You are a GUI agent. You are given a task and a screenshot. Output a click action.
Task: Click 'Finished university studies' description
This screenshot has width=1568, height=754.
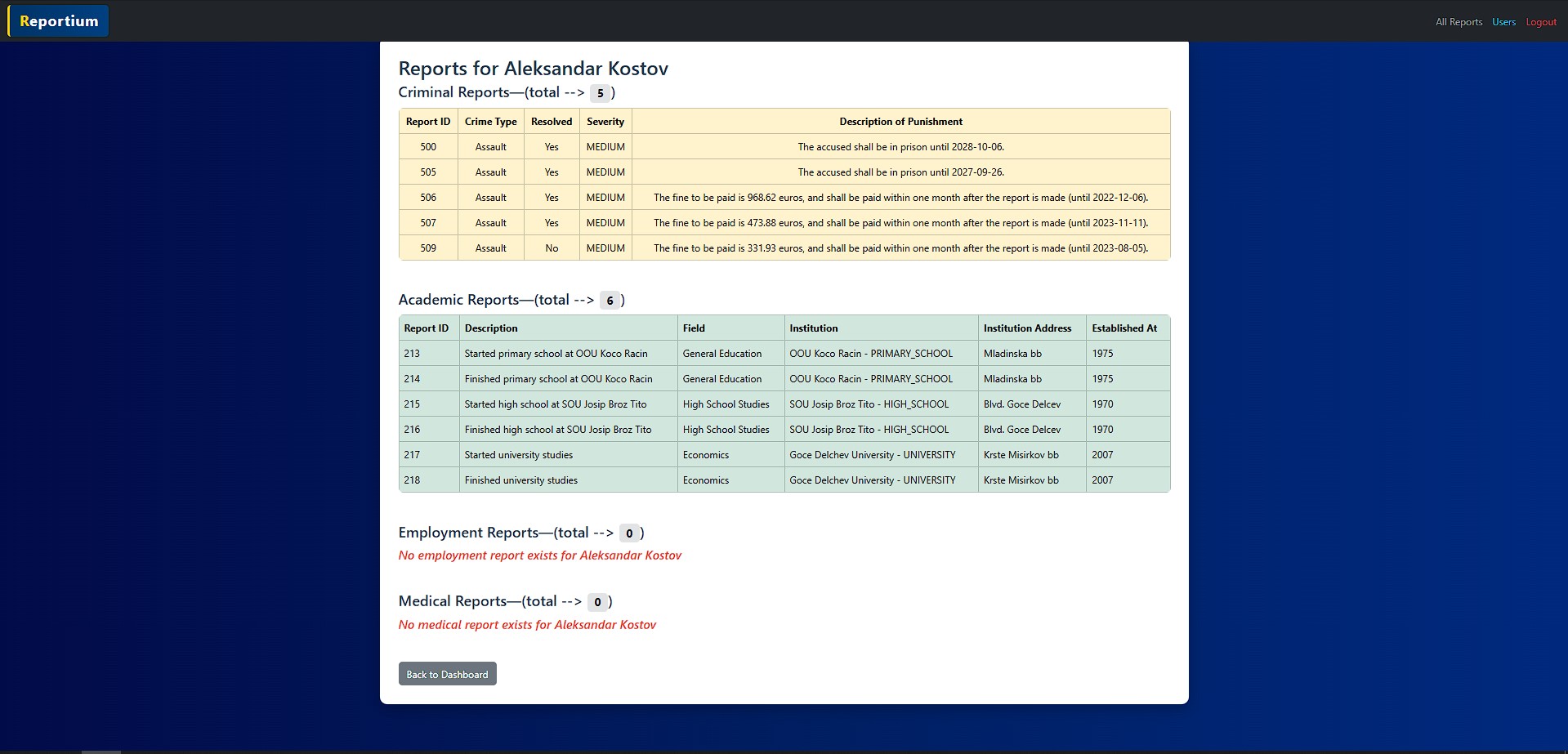521,480
